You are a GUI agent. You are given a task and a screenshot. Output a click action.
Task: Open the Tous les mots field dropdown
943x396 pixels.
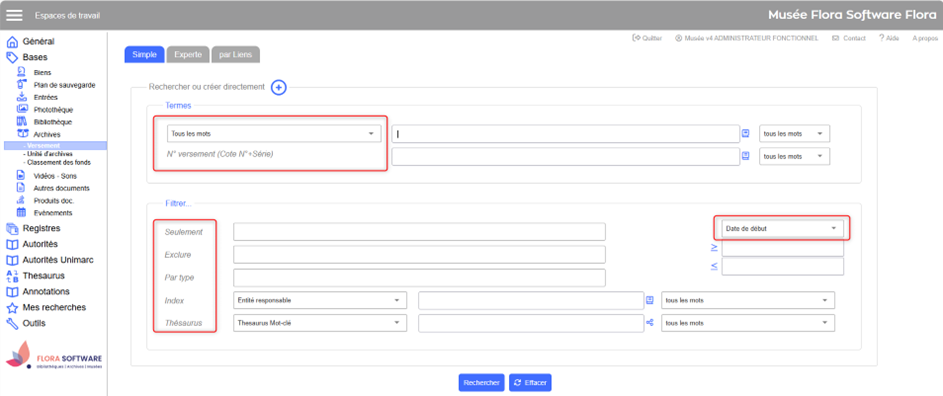pyautogui.click(x=274, y=134)
